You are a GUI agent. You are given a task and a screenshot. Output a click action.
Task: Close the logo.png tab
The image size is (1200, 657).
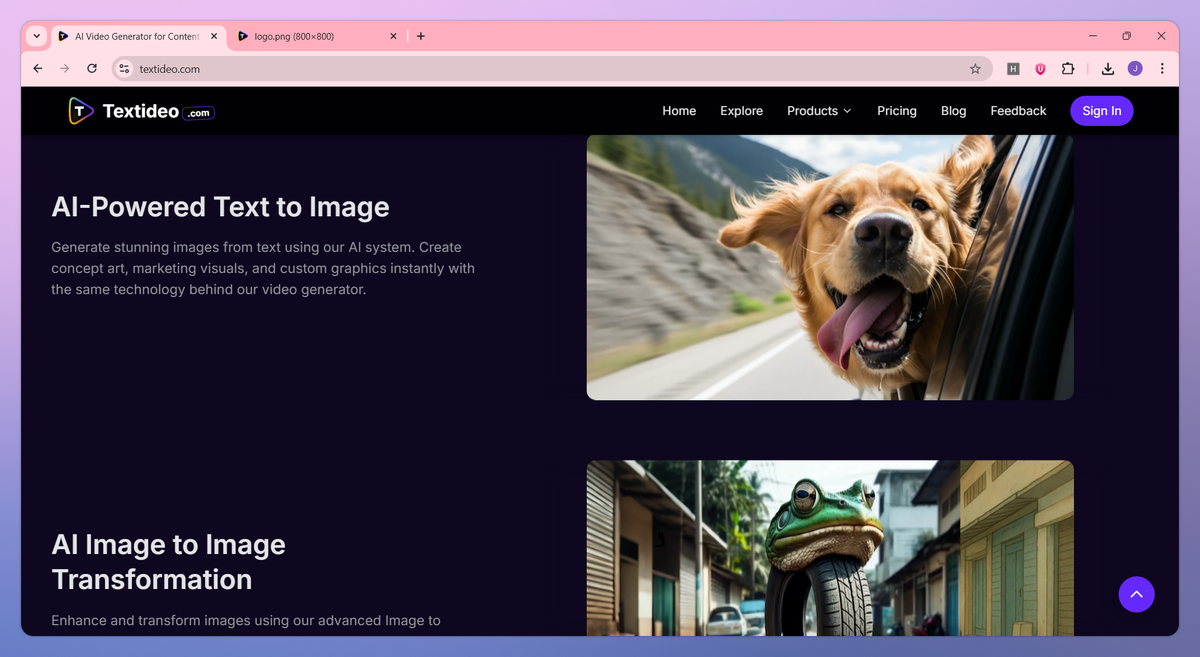pos(393,36)
